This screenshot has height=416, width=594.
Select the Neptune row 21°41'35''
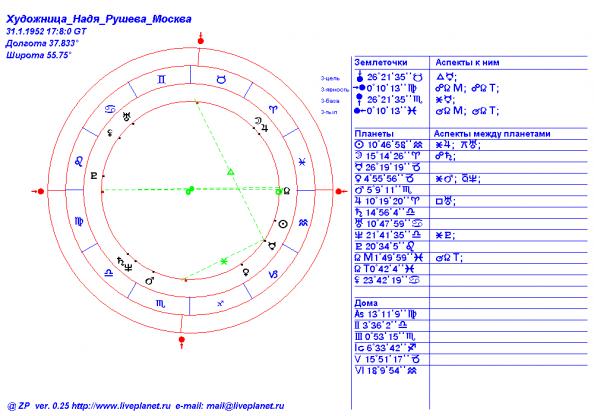(388, 235)
